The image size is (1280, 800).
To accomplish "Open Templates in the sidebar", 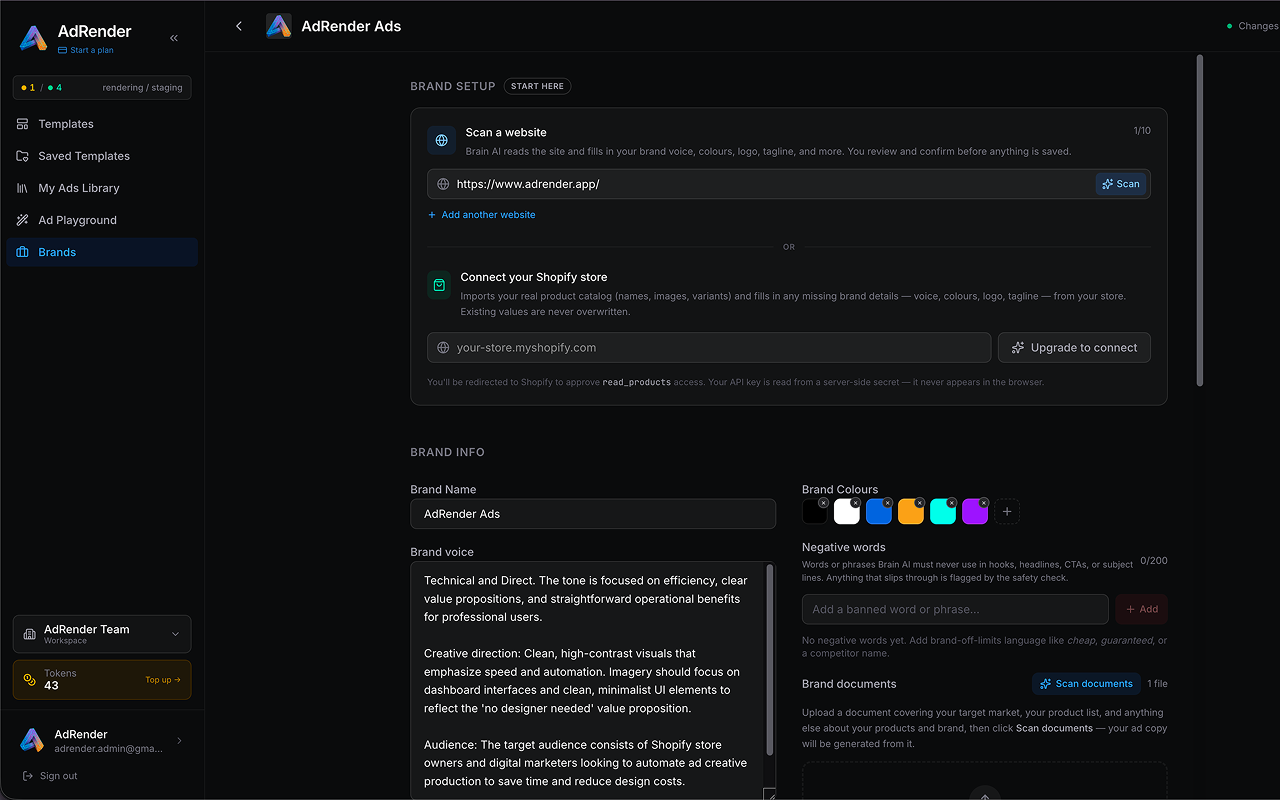I will [102, 124].
